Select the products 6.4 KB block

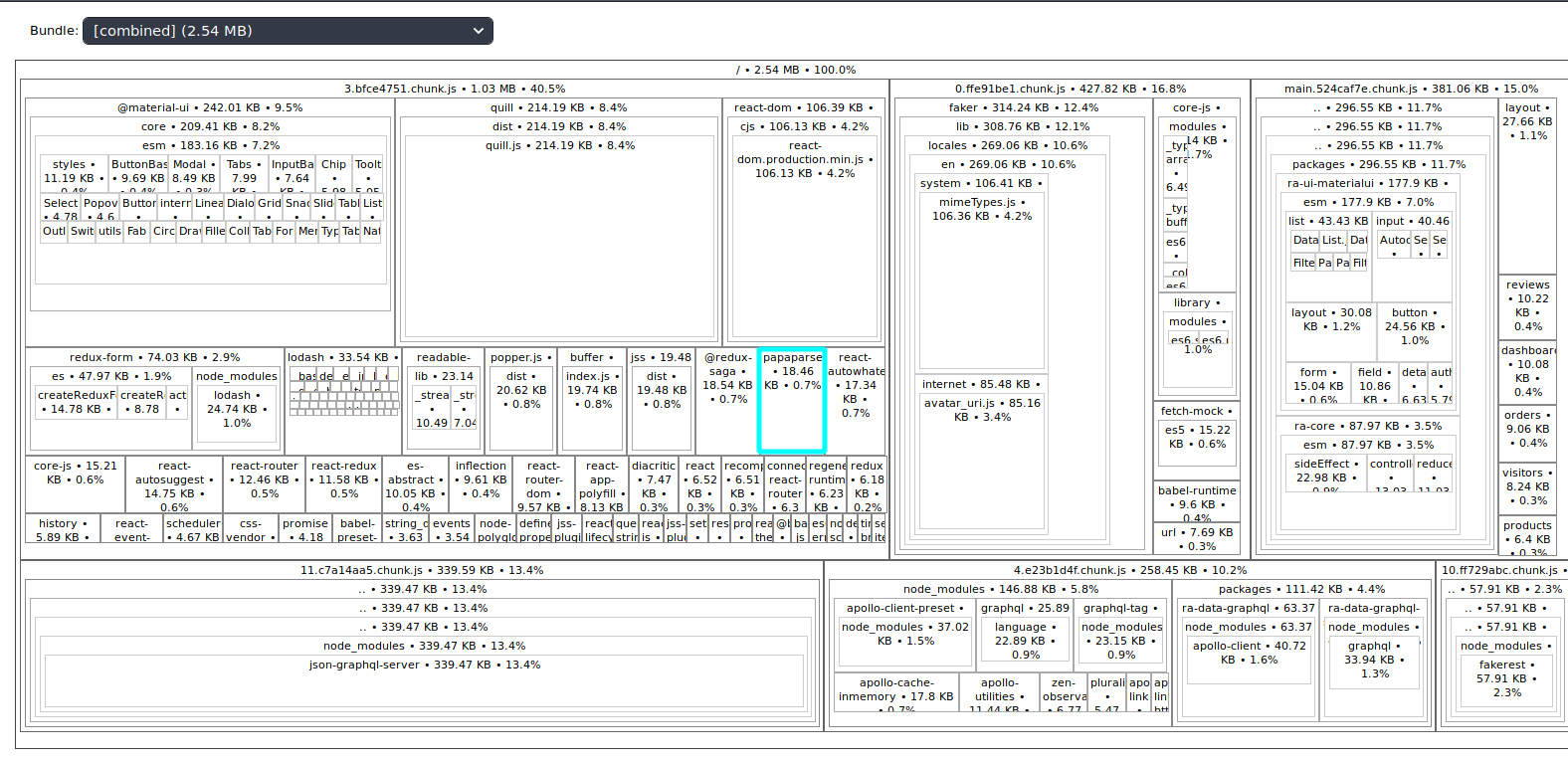click(x=1527, y=535)
